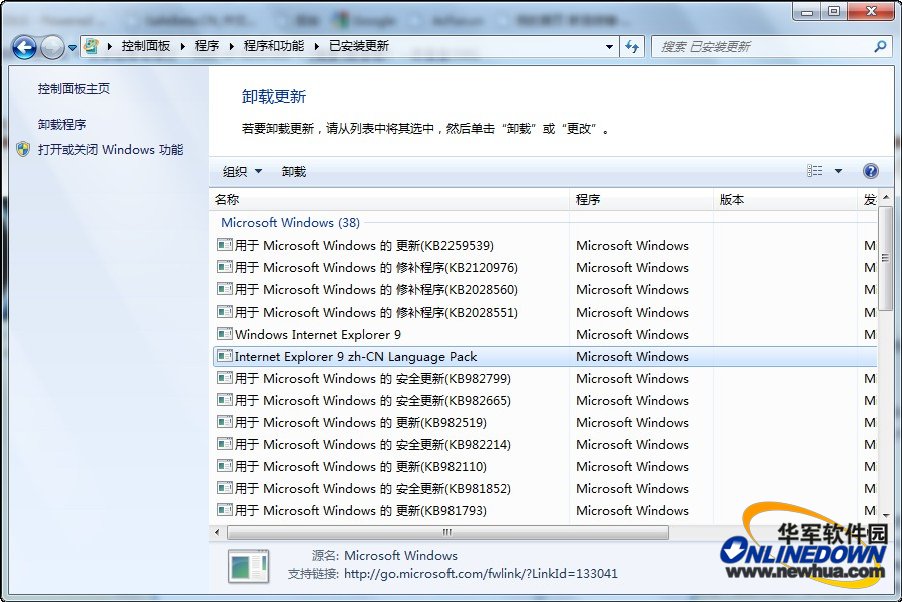Select update KB982110 row
902x602 pixels.
(545, 466)
